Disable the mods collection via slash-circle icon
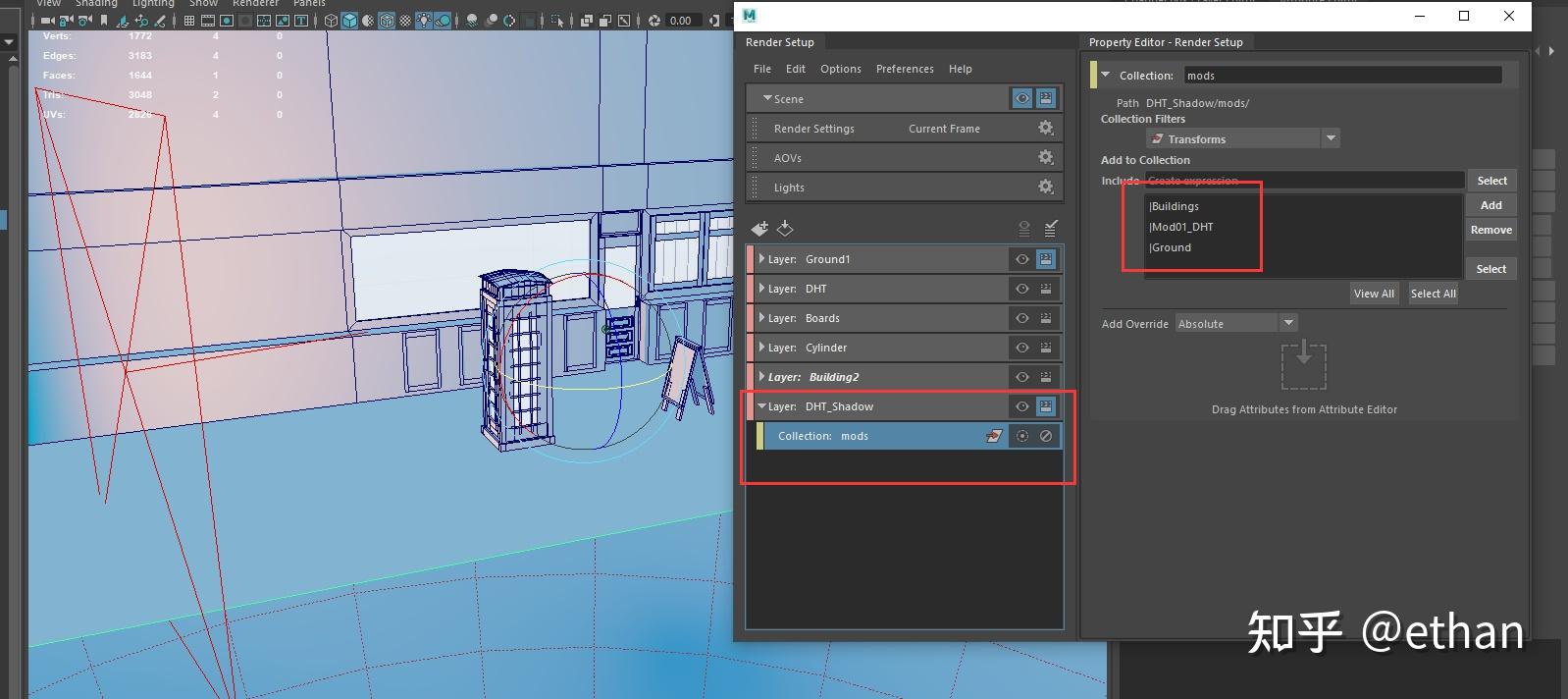The width and height of the screenshot is (1568, 699). click(x=1046, y=436)
